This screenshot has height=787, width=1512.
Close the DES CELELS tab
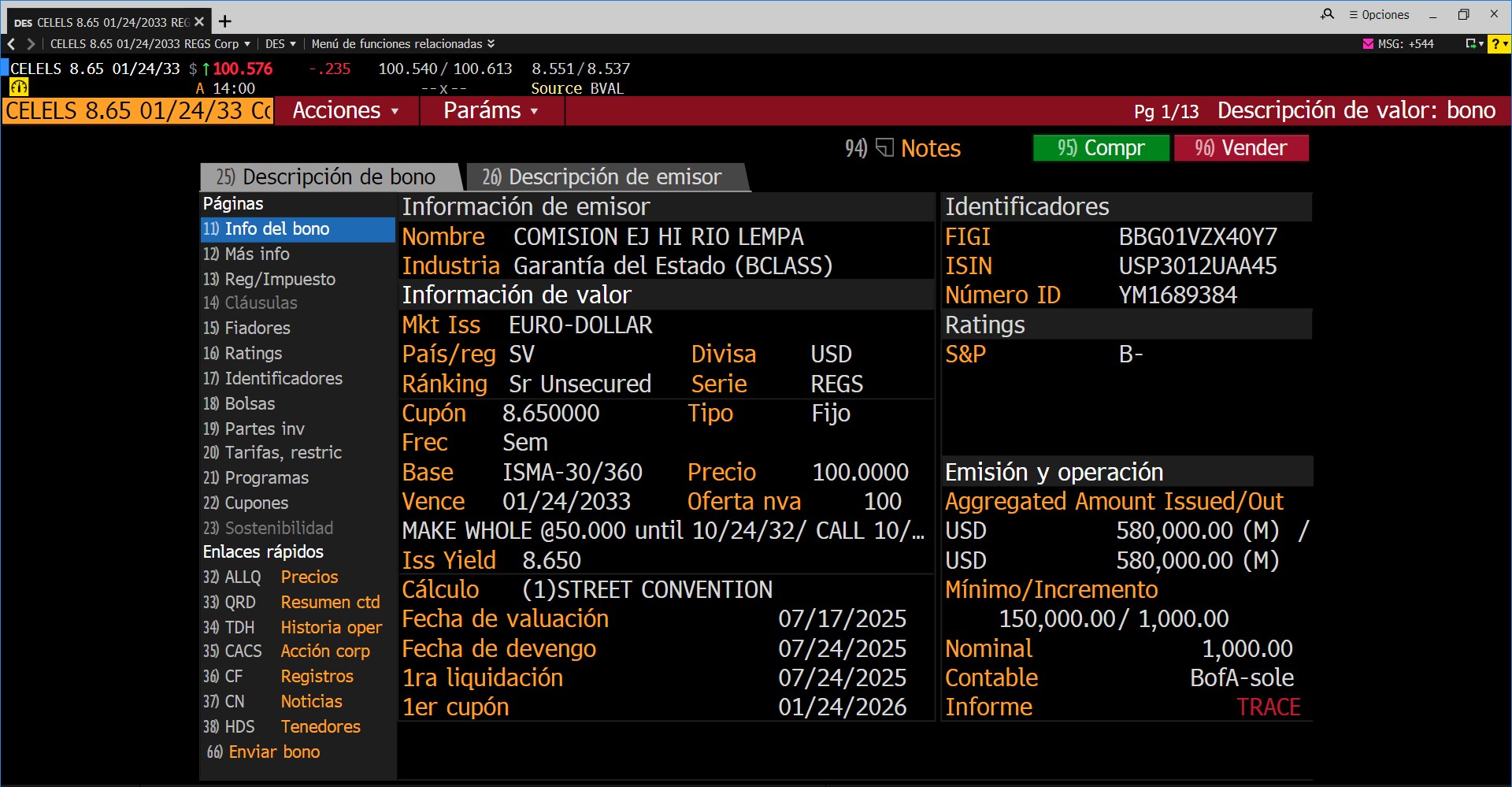(x=199, y=21)
